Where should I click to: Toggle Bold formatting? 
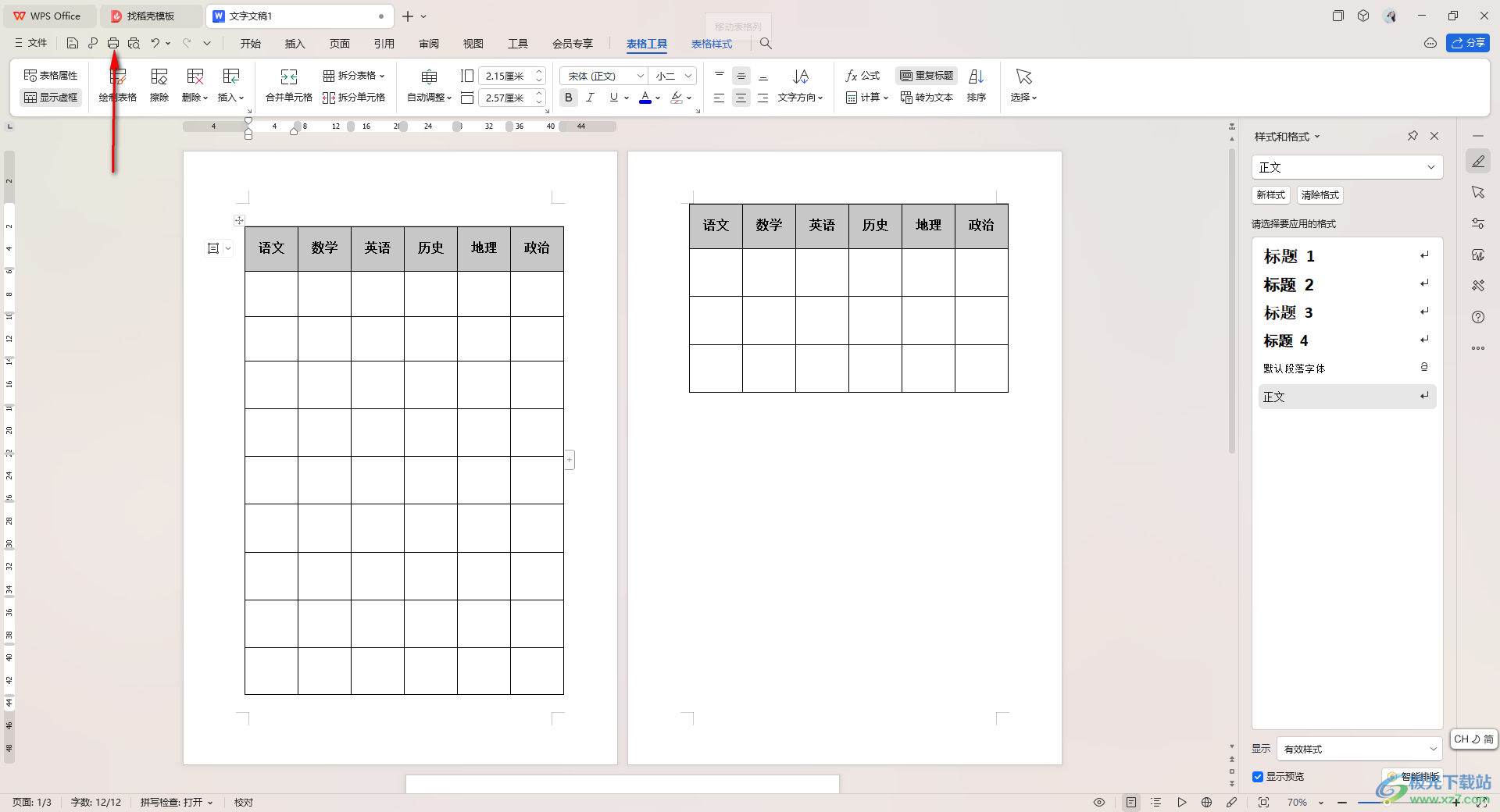[569, 98]
